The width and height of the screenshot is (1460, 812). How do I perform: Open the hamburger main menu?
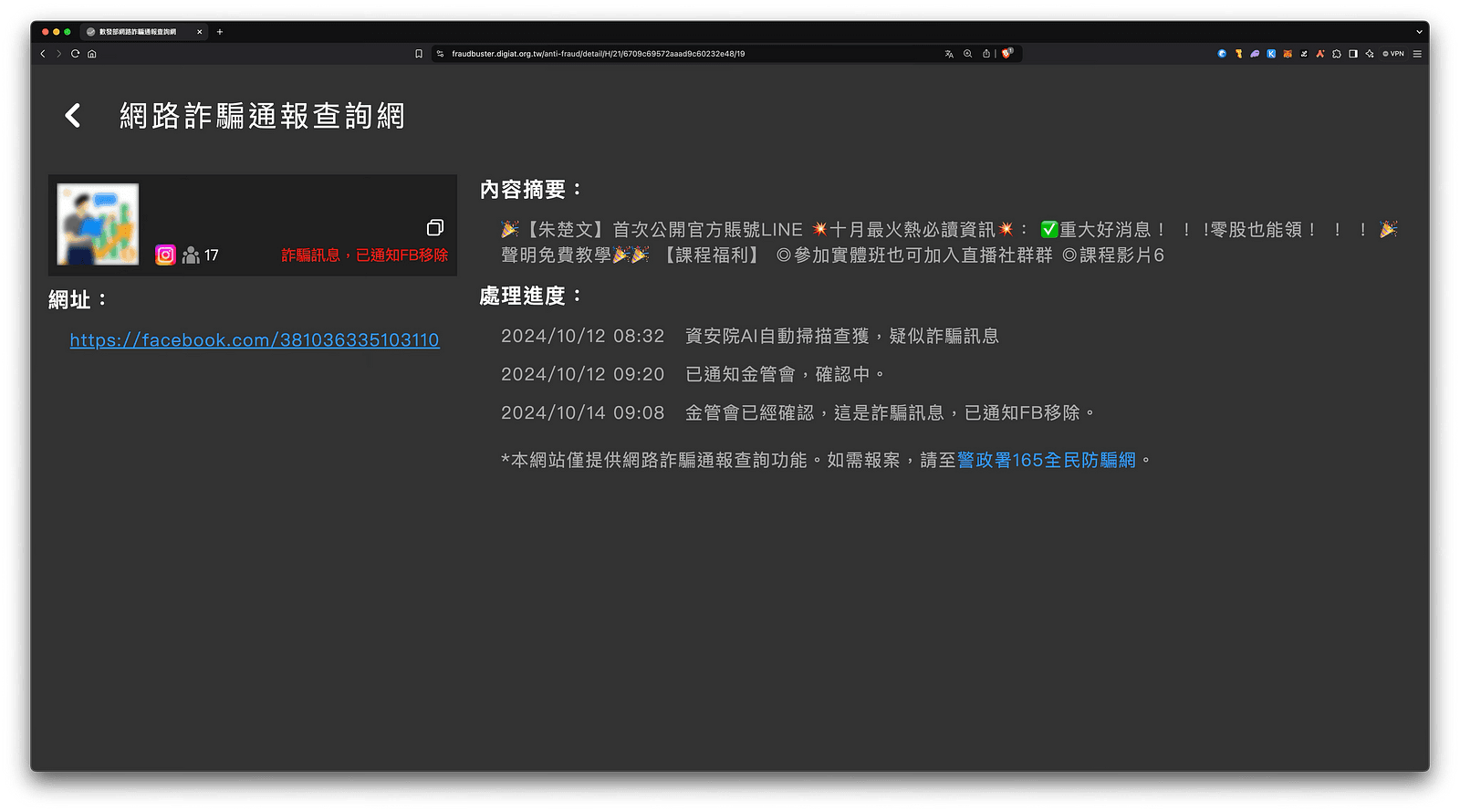point(1417,54)
